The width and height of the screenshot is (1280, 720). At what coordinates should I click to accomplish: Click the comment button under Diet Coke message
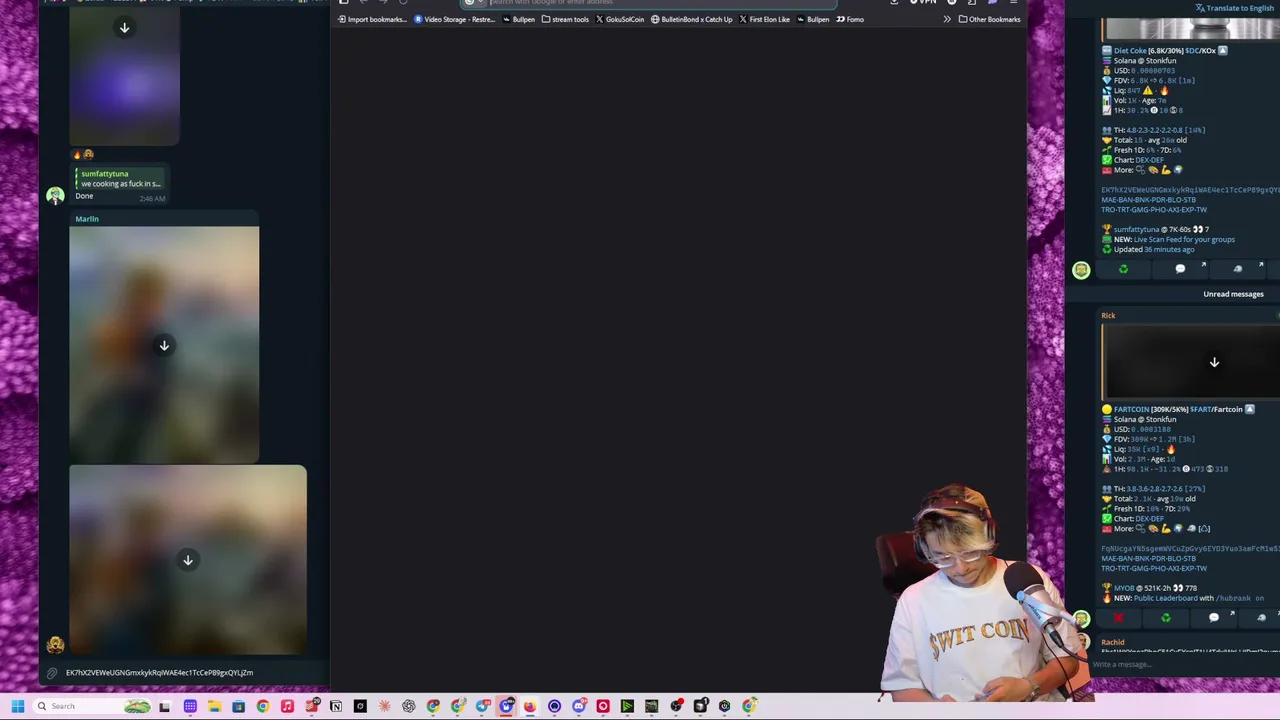1180,269
